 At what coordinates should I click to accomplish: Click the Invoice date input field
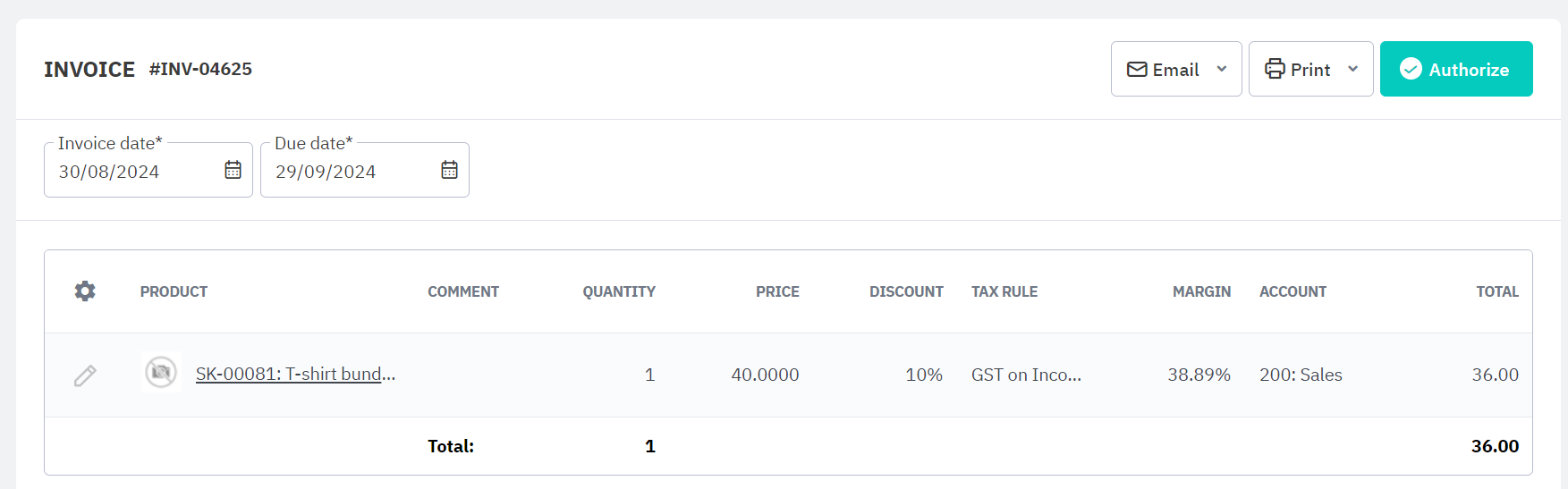[x=134, y=172]
